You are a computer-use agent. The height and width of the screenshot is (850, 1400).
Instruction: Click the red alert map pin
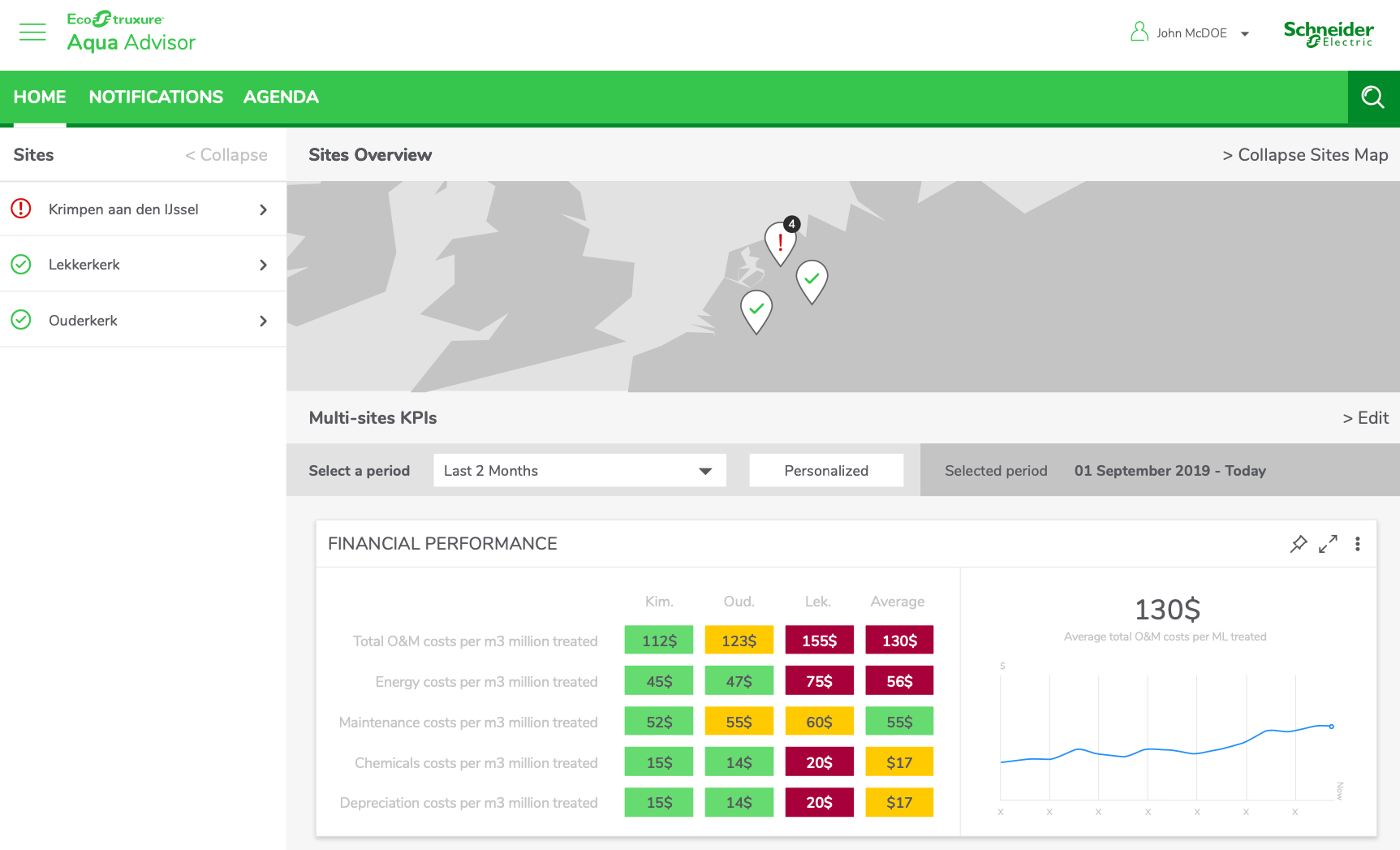[x=780, y=244]
